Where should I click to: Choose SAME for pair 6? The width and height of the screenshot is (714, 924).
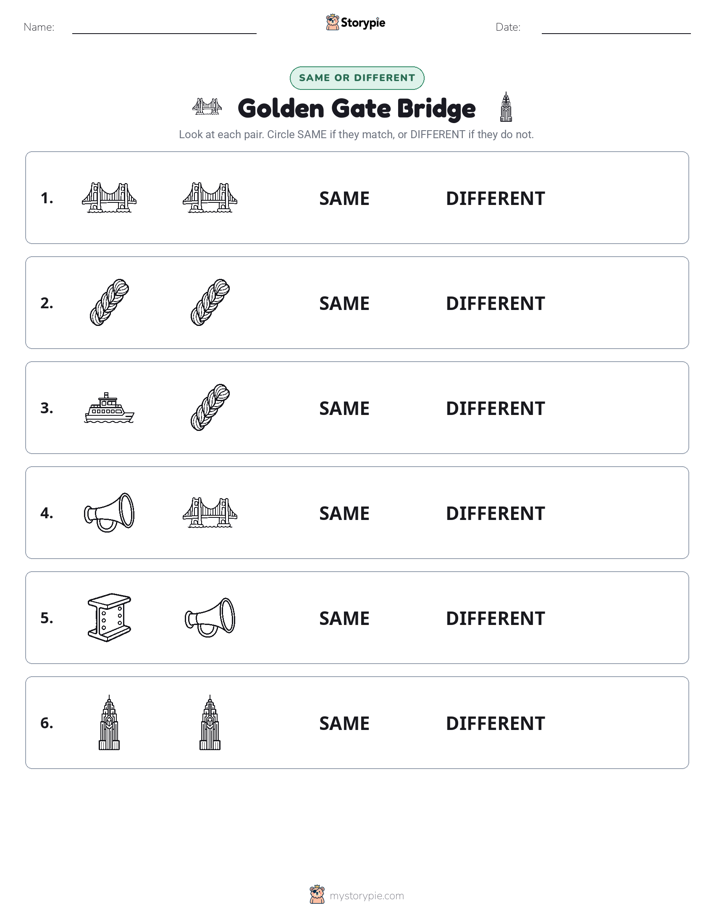pos(344,724)
